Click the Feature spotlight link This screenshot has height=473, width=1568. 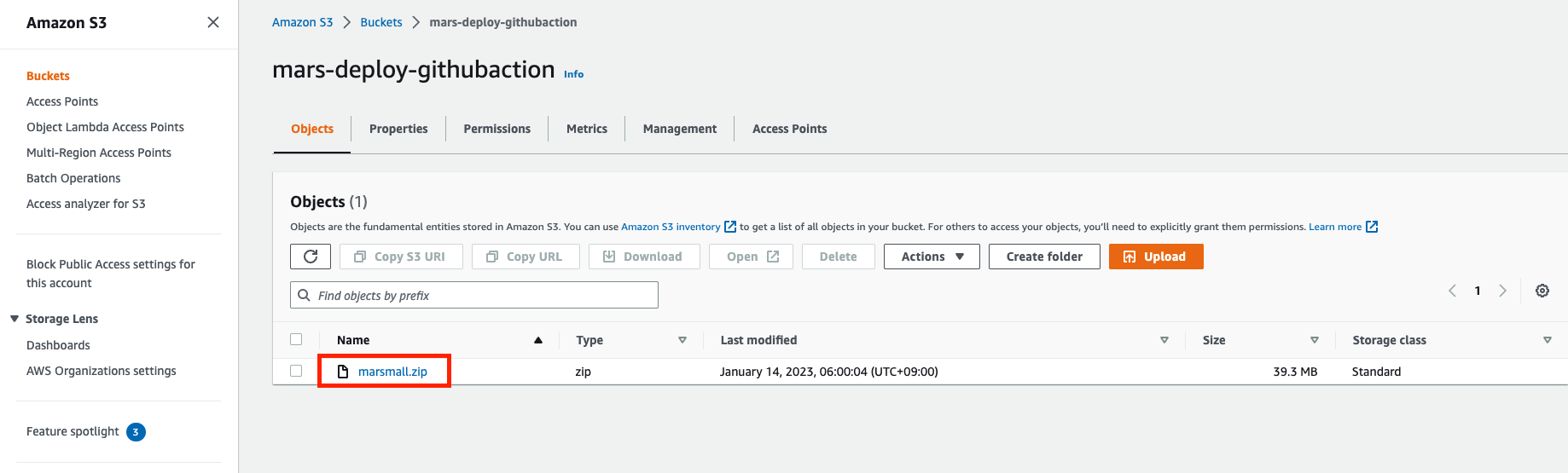[73, 431]
